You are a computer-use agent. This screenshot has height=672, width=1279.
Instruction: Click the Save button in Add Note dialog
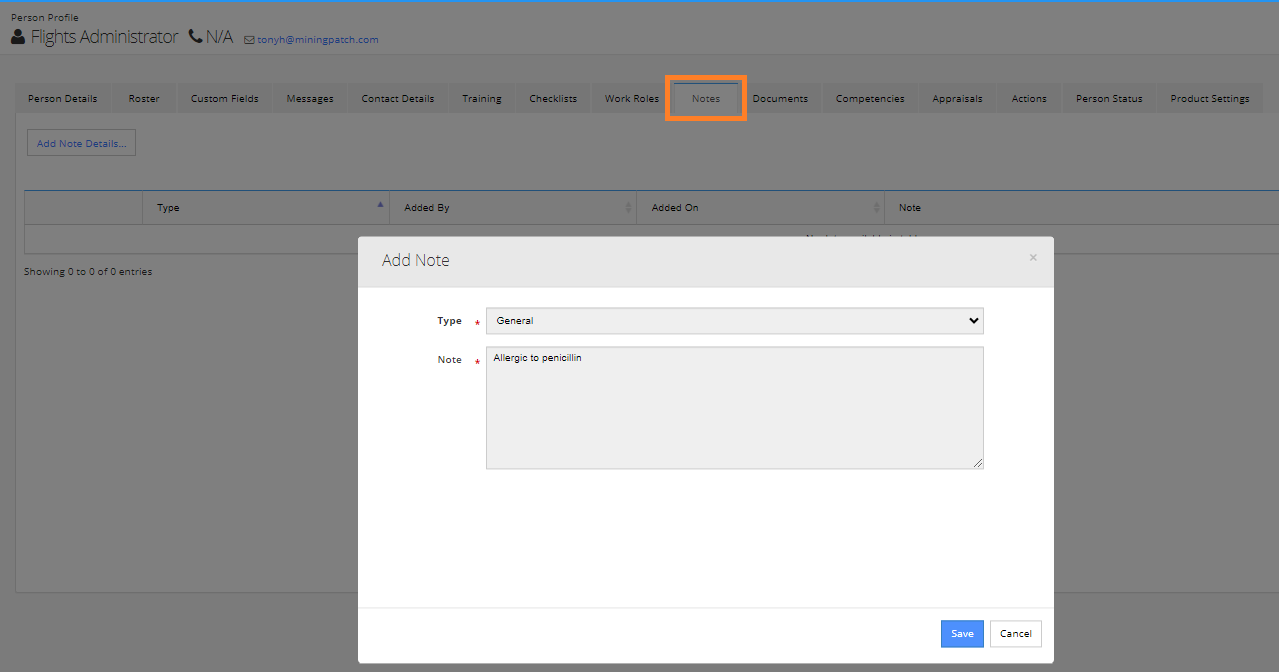tap(961, 633)
